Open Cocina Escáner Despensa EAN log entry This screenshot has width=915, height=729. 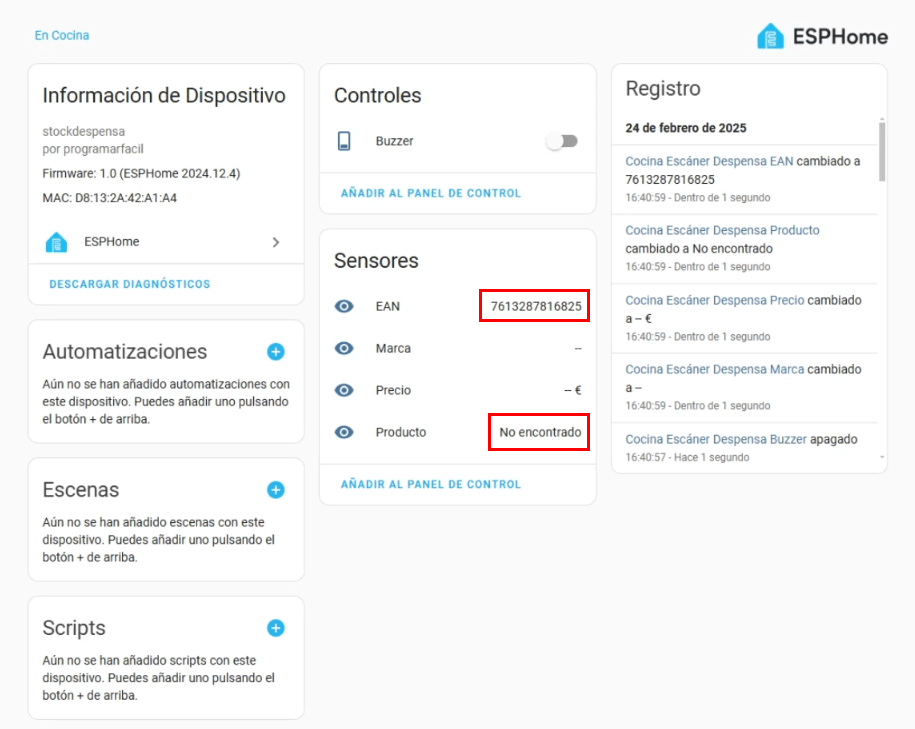(x=709, y=161)
